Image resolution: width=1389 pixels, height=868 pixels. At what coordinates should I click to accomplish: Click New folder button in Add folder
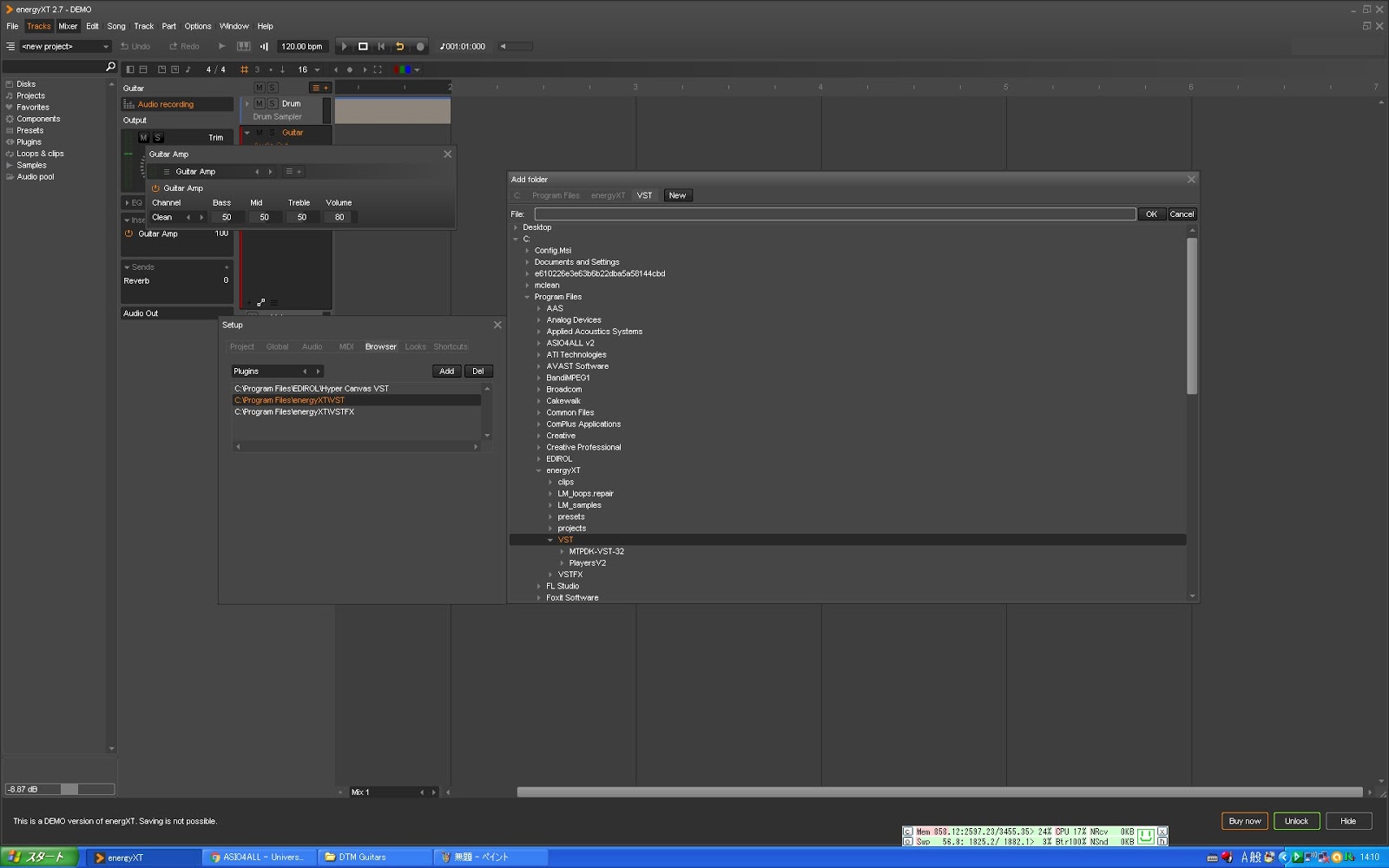[x=677, y=196]
